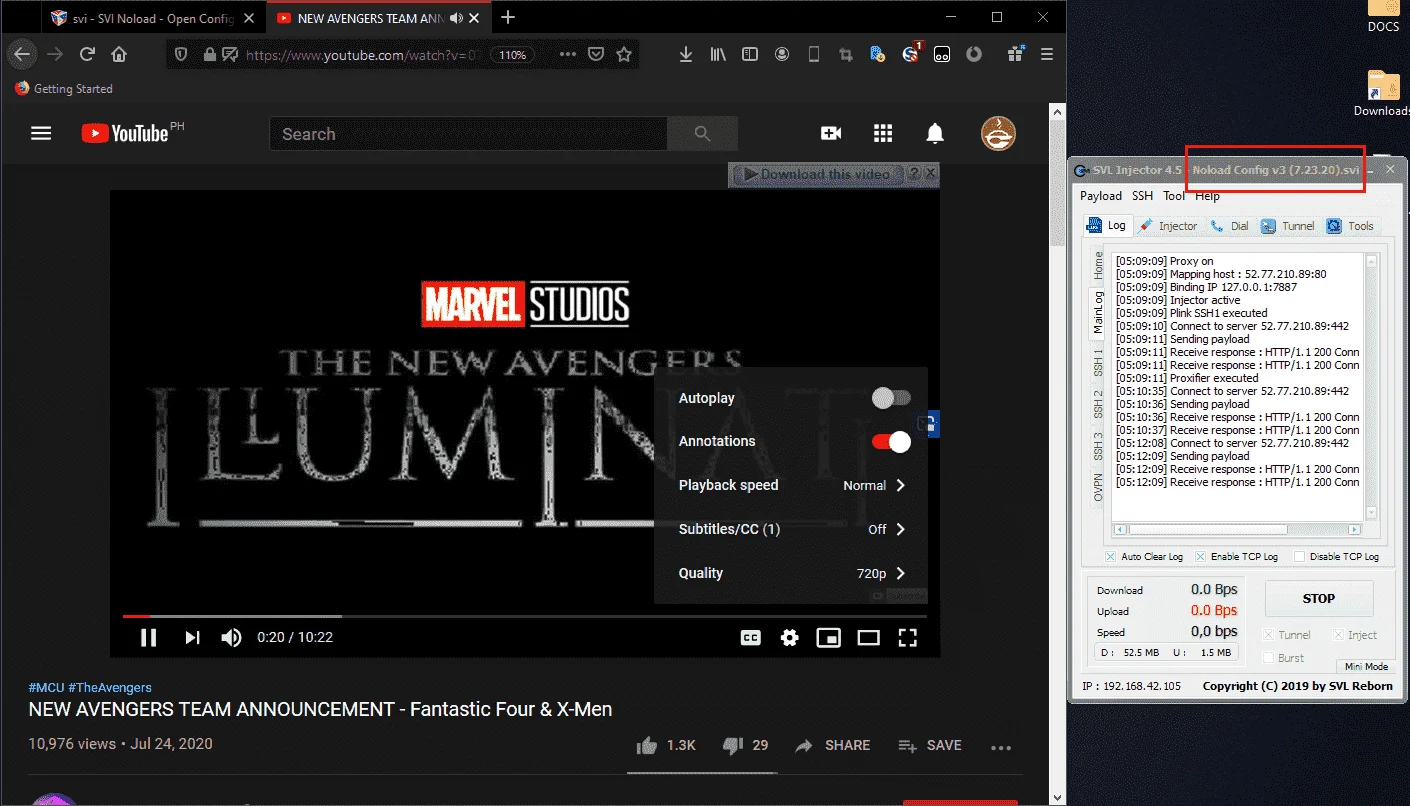Switch to the Injector tab
The height and width of the screenshot is (806, 1410).
[1168, 226]
